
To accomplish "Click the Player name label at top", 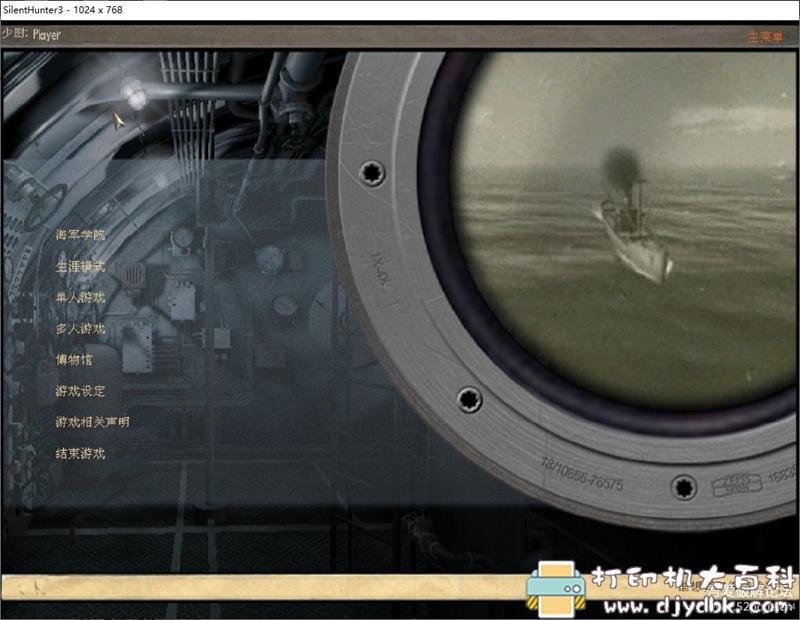I will pyautogui.click(x=46, y=35).
